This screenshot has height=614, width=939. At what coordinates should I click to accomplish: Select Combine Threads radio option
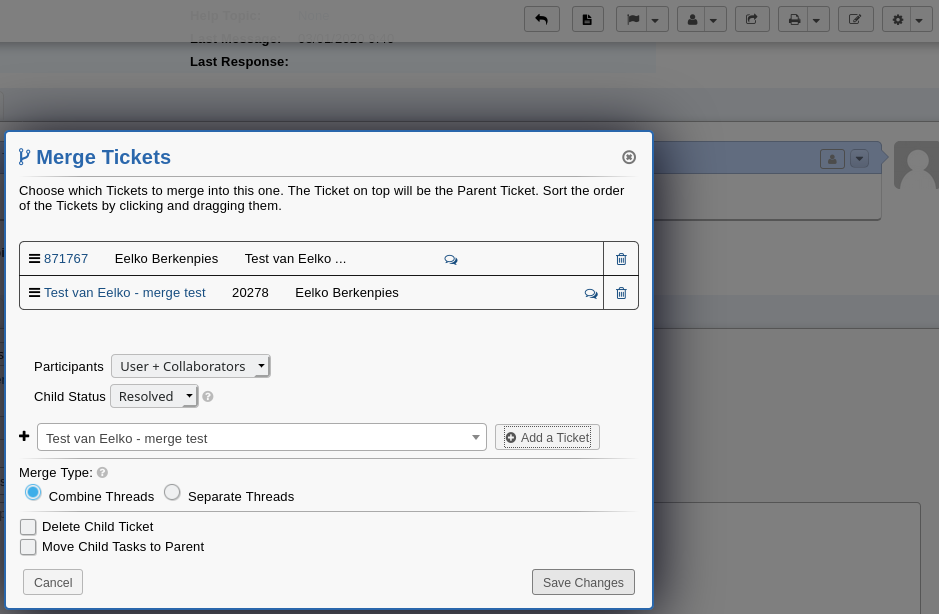click(x=33, y=493)
